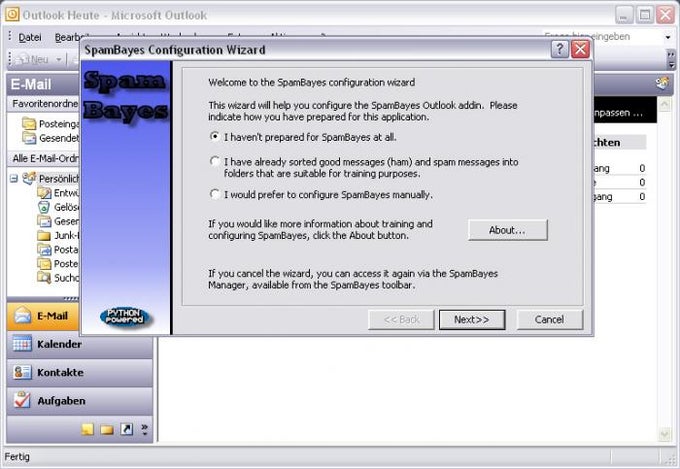
Task: Cancel the SpamBayes wizard
Action: (x=549, y=320)
